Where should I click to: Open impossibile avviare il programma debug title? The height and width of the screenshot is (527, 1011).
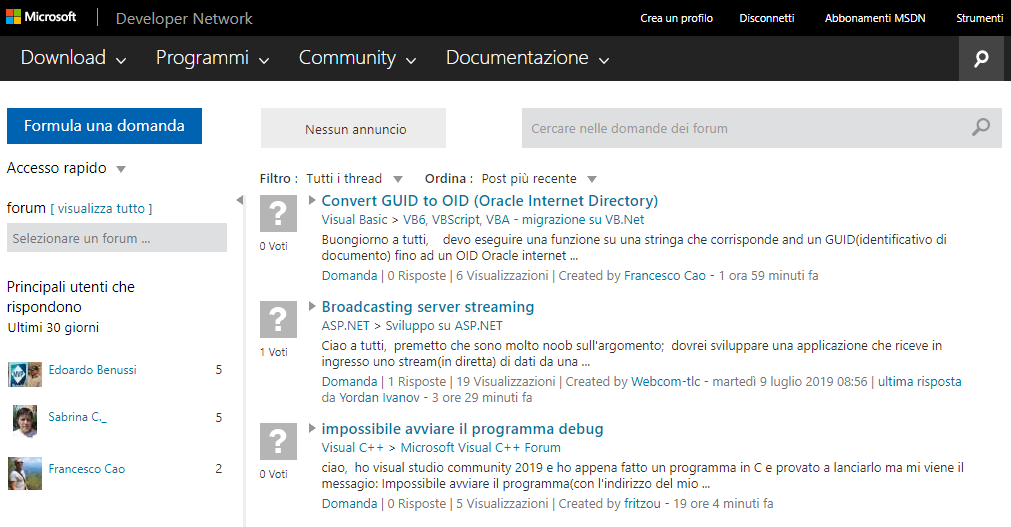[462, 428]
